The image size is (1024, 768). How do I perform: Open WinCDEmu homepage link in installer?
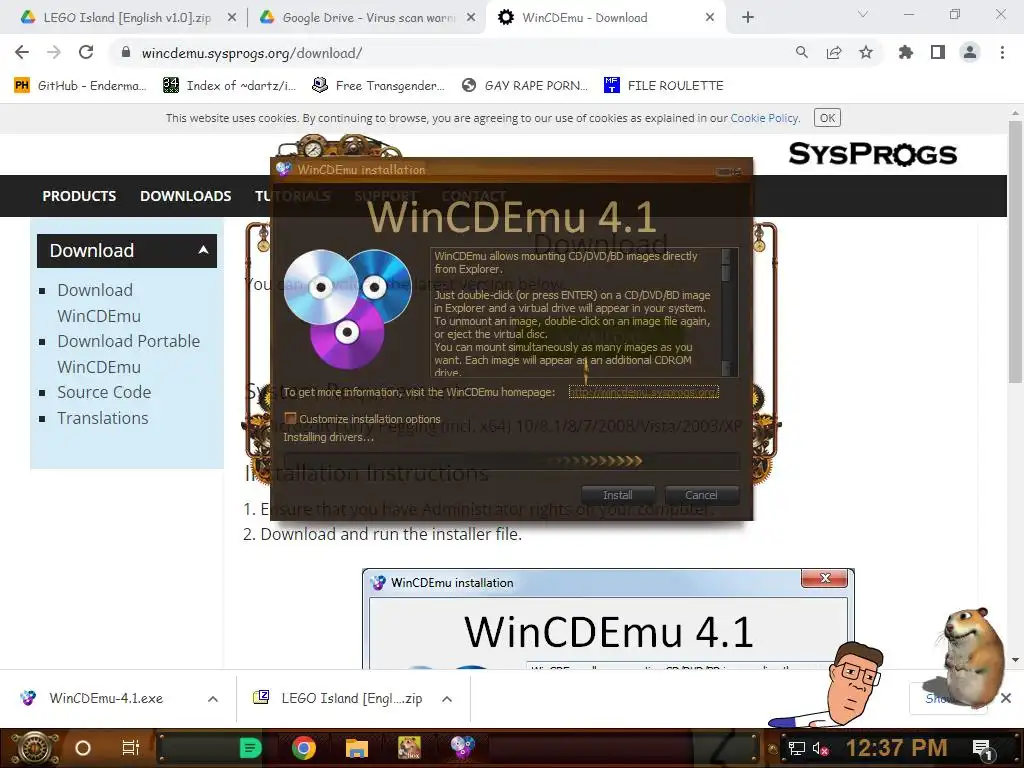coord(643,392)
